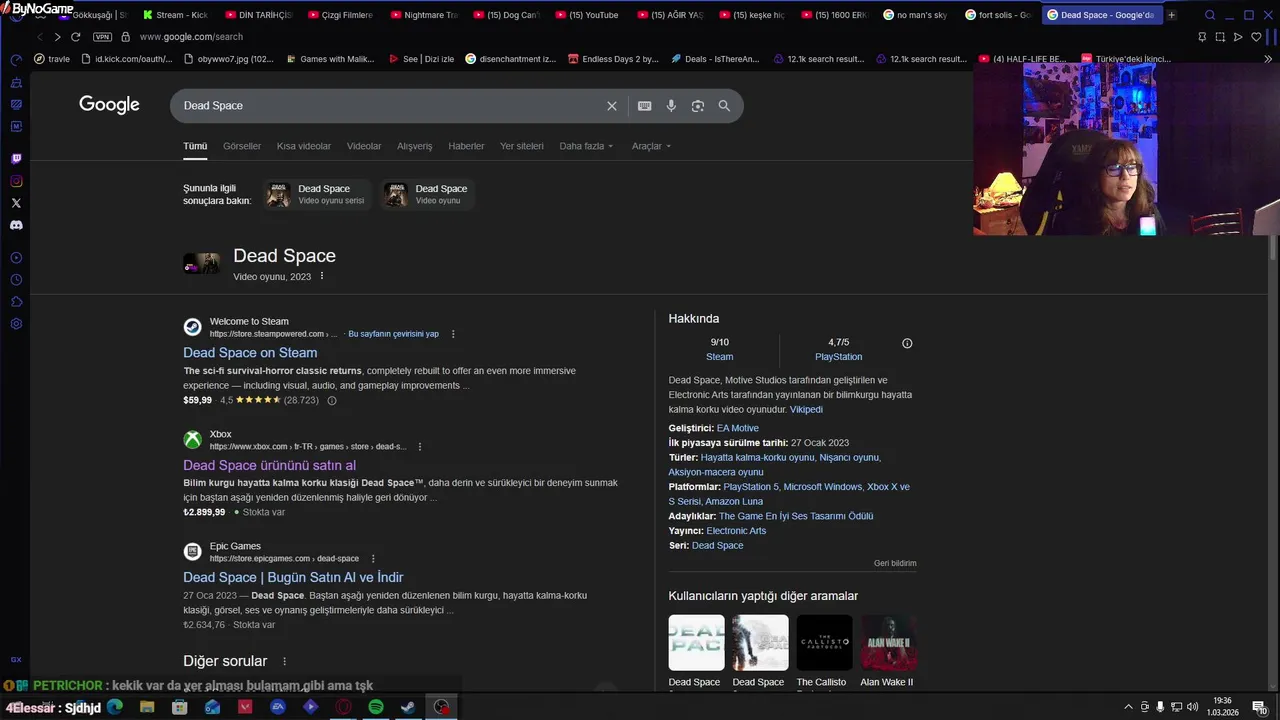Open the EA Motive developer link
This screenshot has height=720, width=1280.
737,428
